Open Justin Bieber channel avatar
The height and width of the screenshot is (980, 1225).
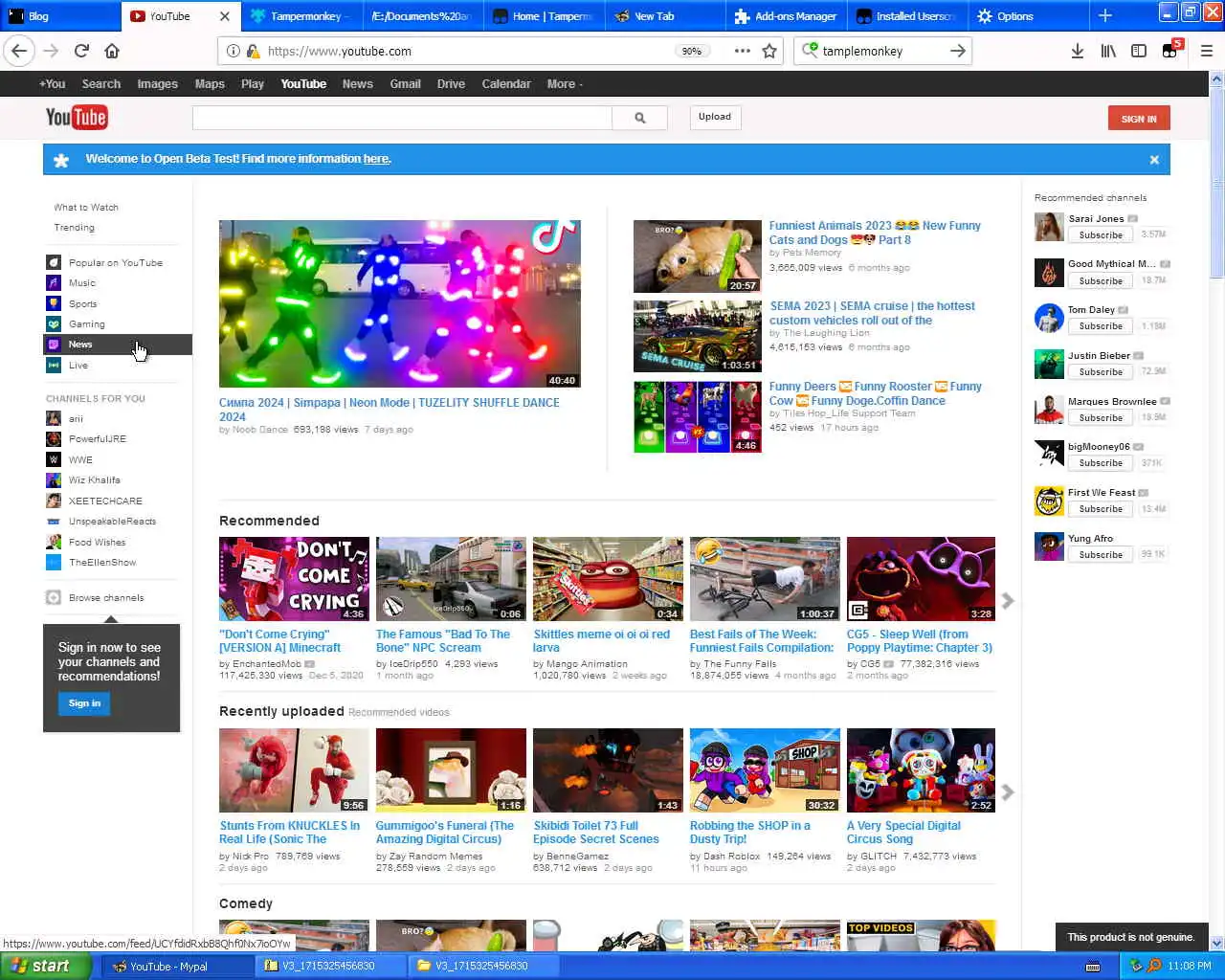[x=1049, y=364]
